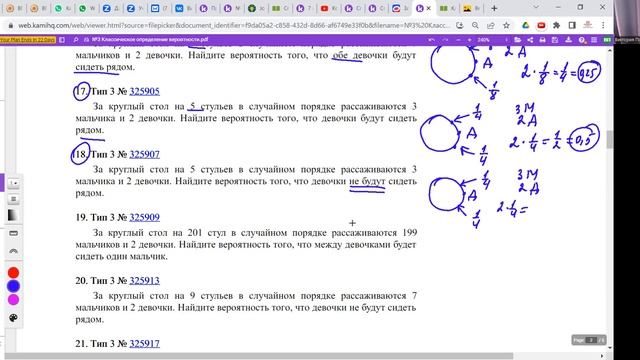Click the PDF document file name
This screenshot has height=360, width=640.
click(150, 40)
